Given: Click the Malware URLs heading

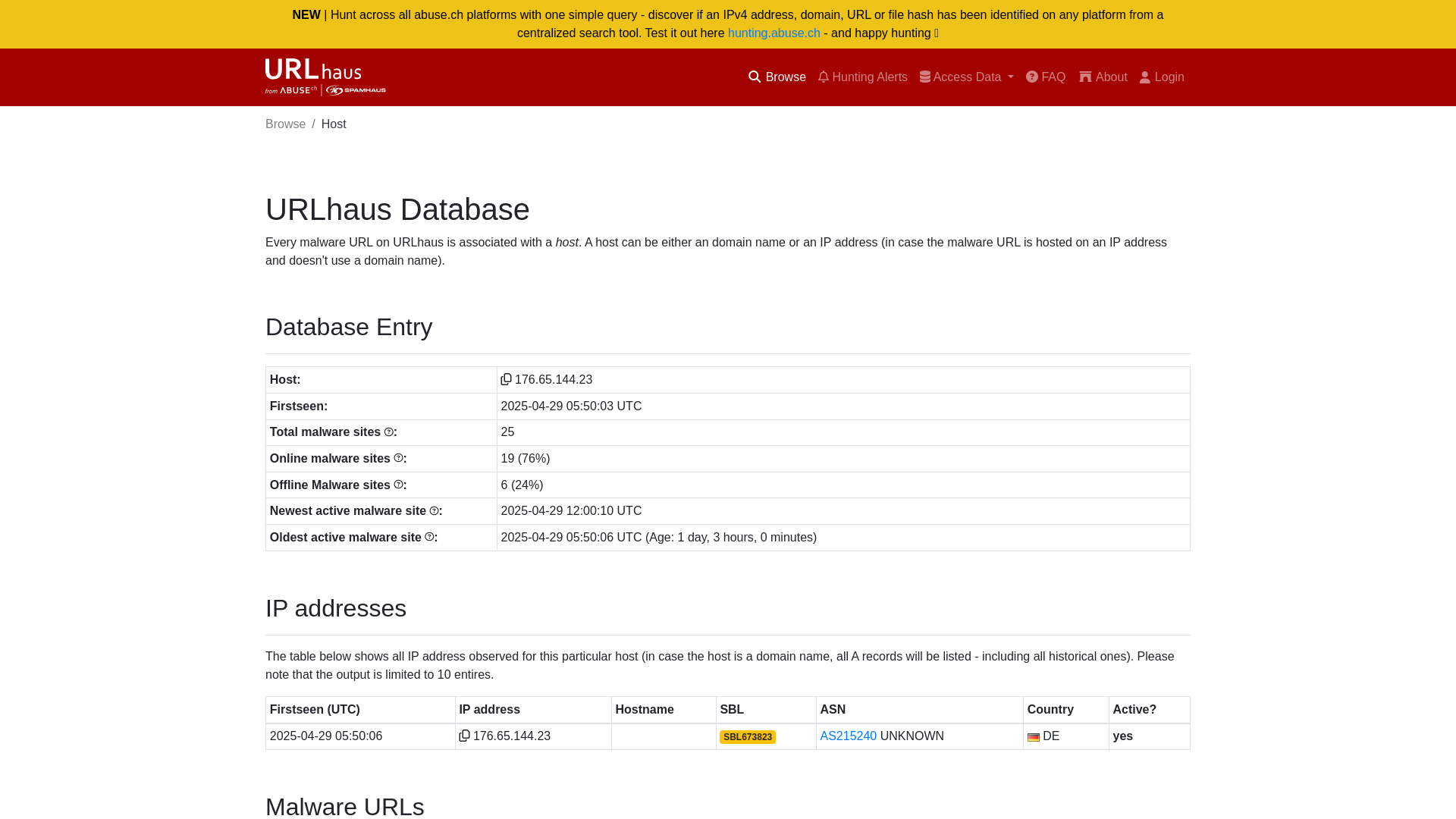Looking at the screenshot, I should point(345,806).
